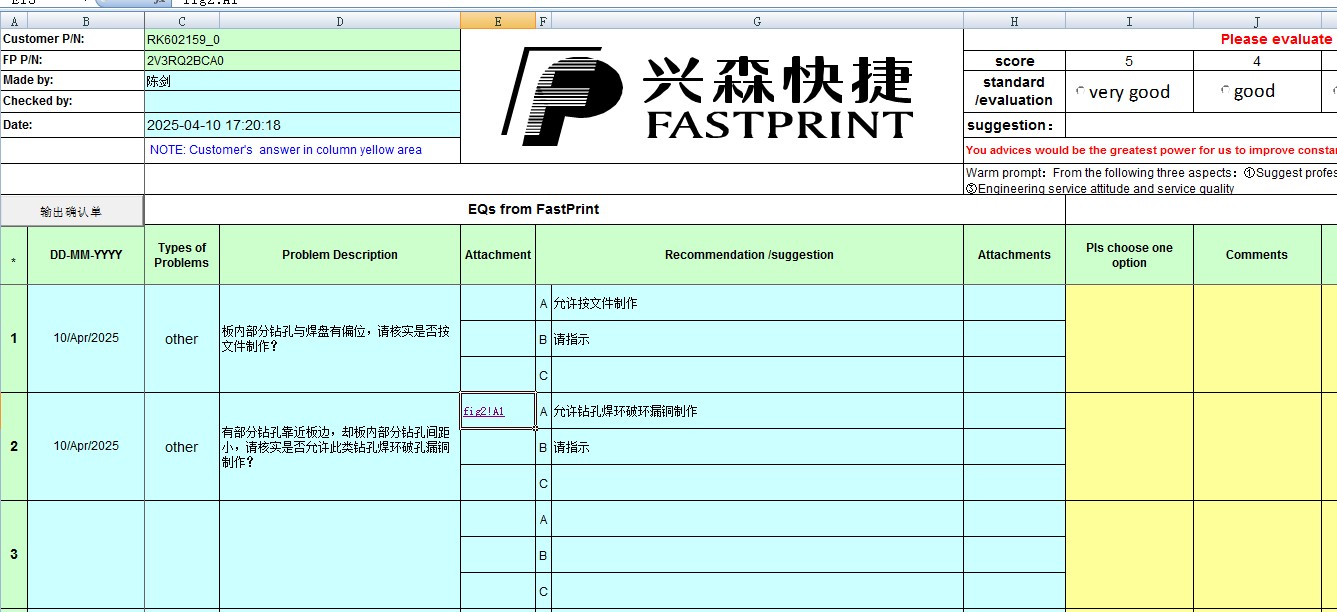Viewport: 1337px width, 612px height.
Task: Select column G header
Action: tap(757, 21)
